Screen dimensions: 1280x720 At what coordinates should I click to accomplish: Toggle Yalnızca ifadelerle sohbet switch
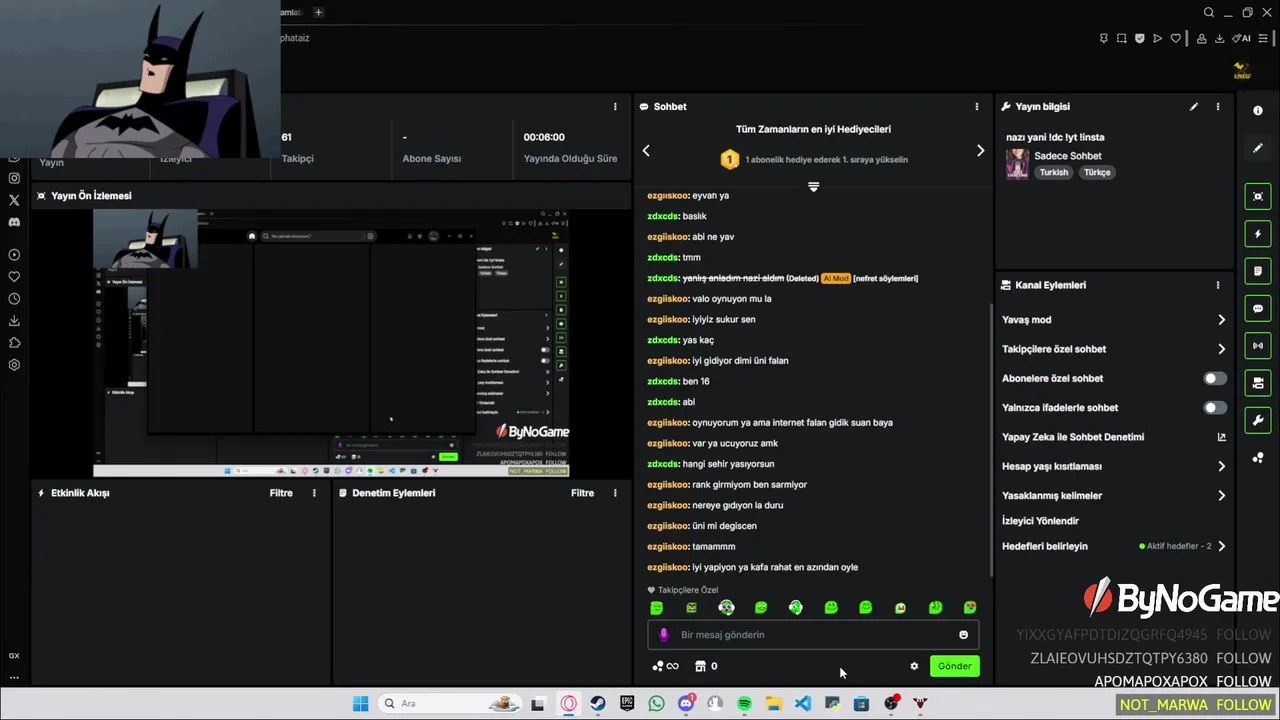tap(1215, 407)
